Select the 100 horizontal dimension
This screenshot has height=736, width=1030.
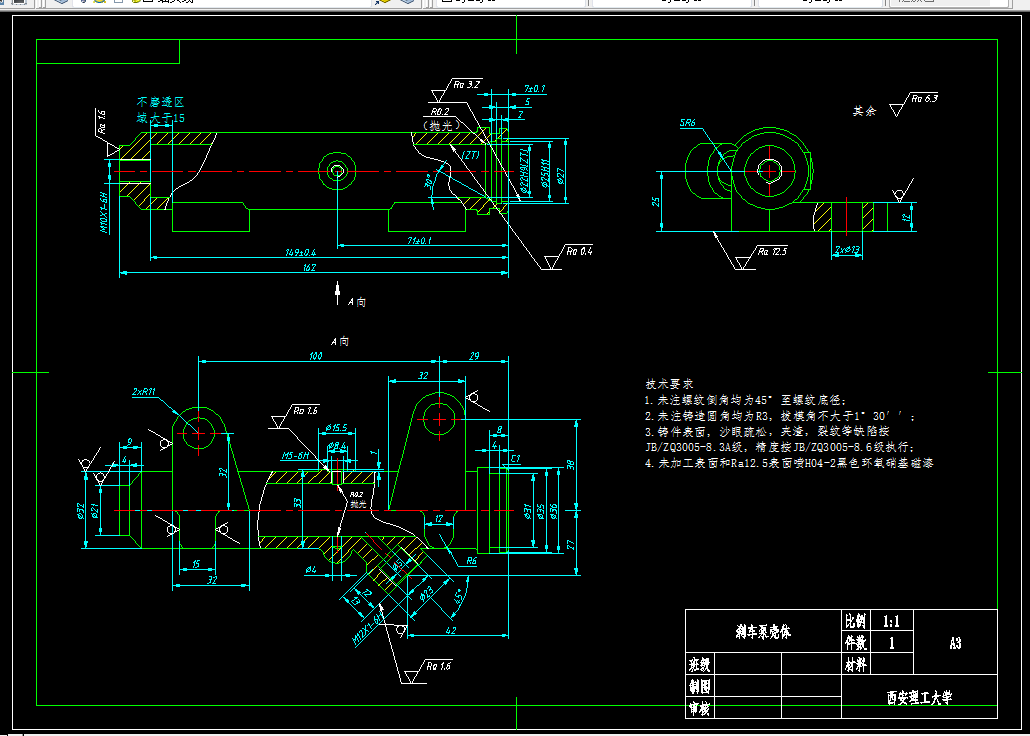tap(316, 356)
